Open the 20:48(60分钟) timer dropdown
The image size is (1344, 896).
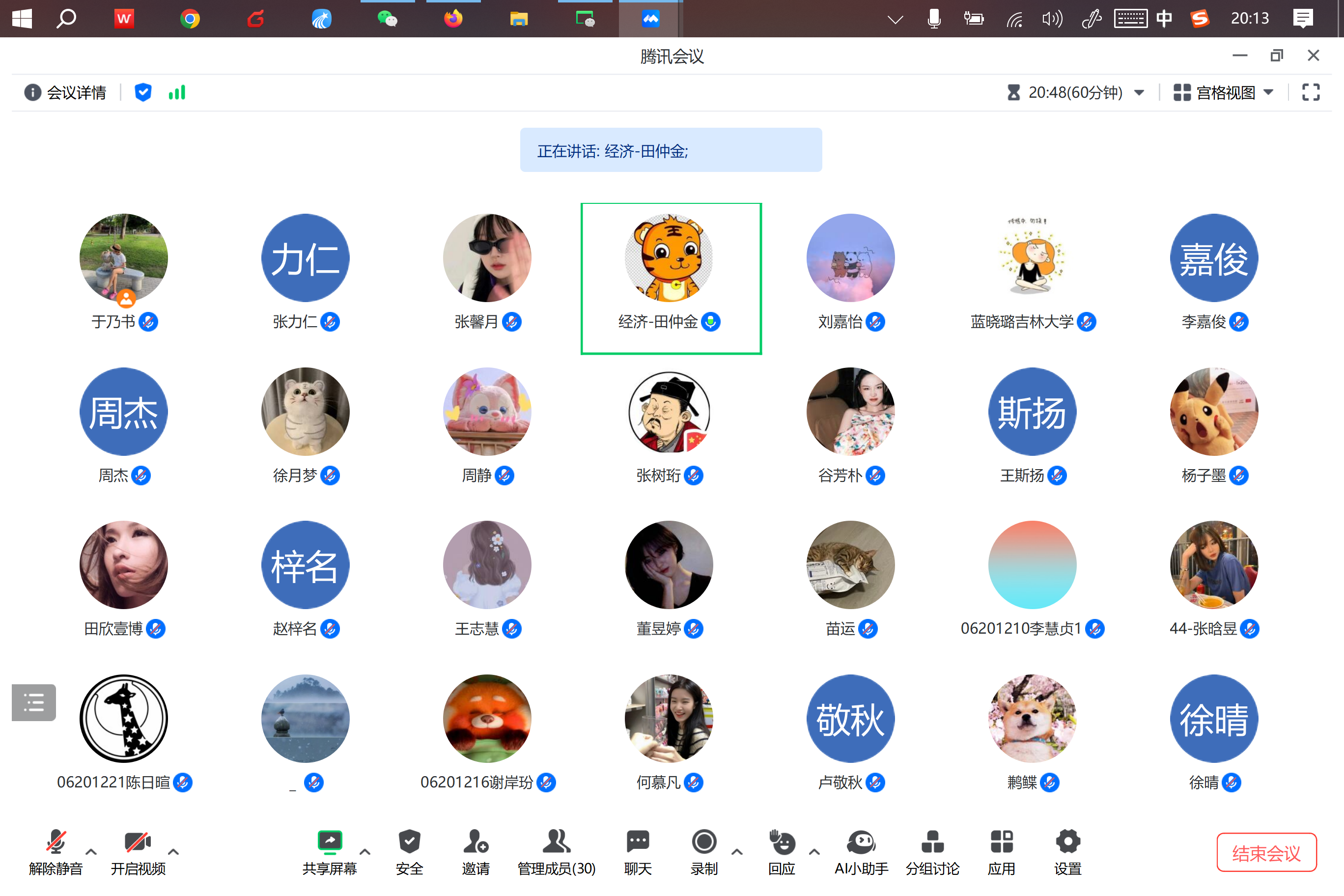click(1075, 92)
